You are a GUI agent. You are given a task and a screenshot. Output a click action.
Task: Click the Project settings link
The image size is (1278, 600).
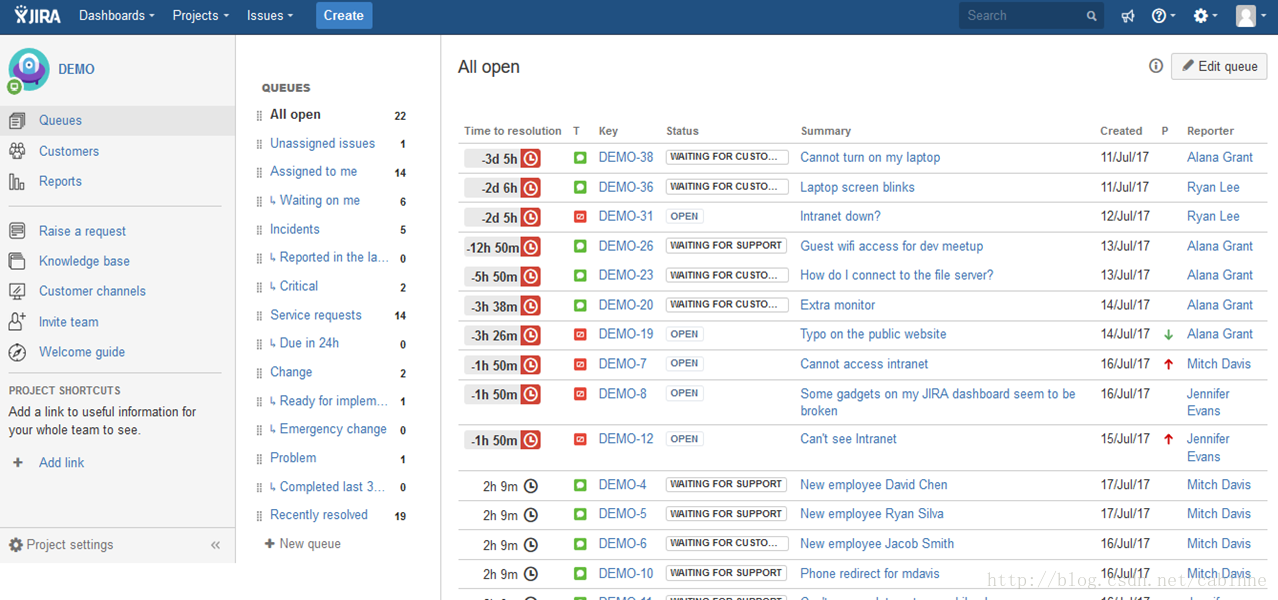(70, 545)
